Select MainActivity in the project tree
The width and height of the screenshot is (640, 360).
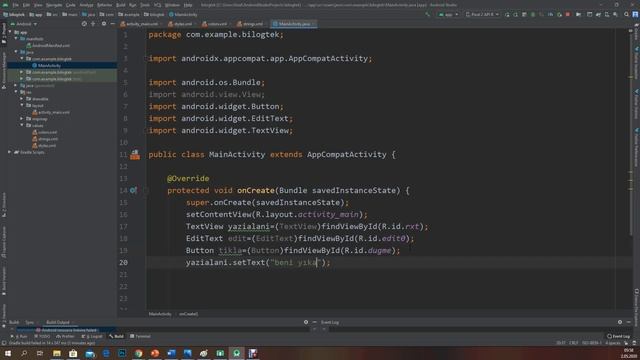click(49, 65)
